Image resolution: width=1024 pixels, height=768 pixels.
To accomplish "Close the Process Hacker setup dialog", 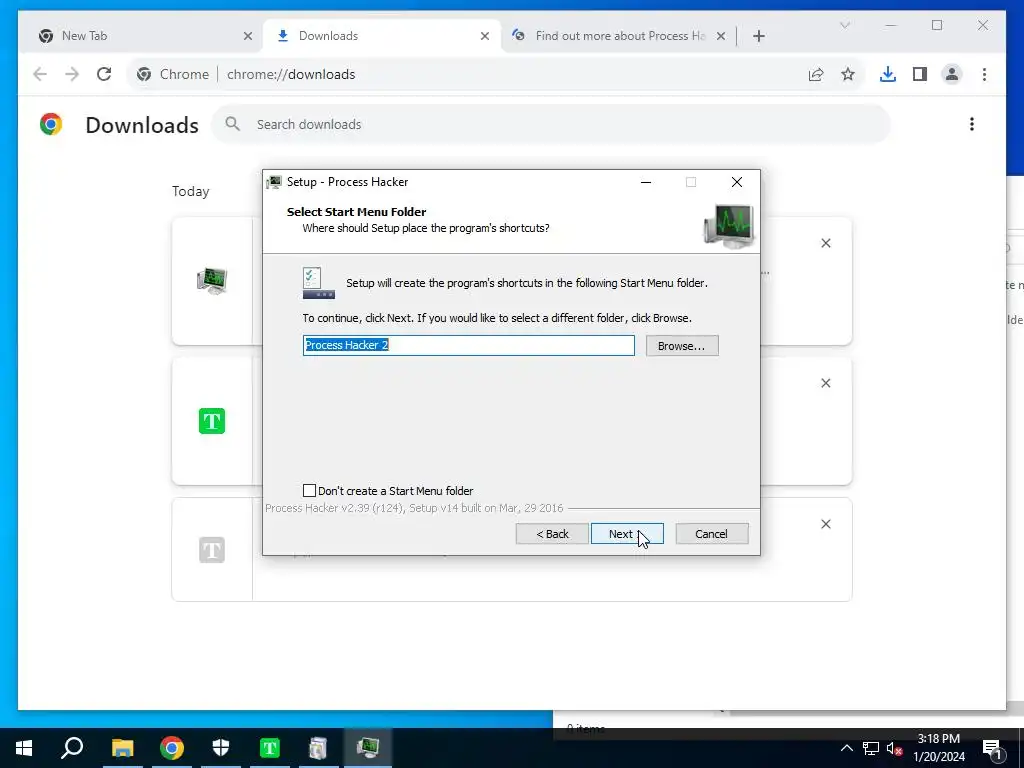I will (x=737, y=182).
